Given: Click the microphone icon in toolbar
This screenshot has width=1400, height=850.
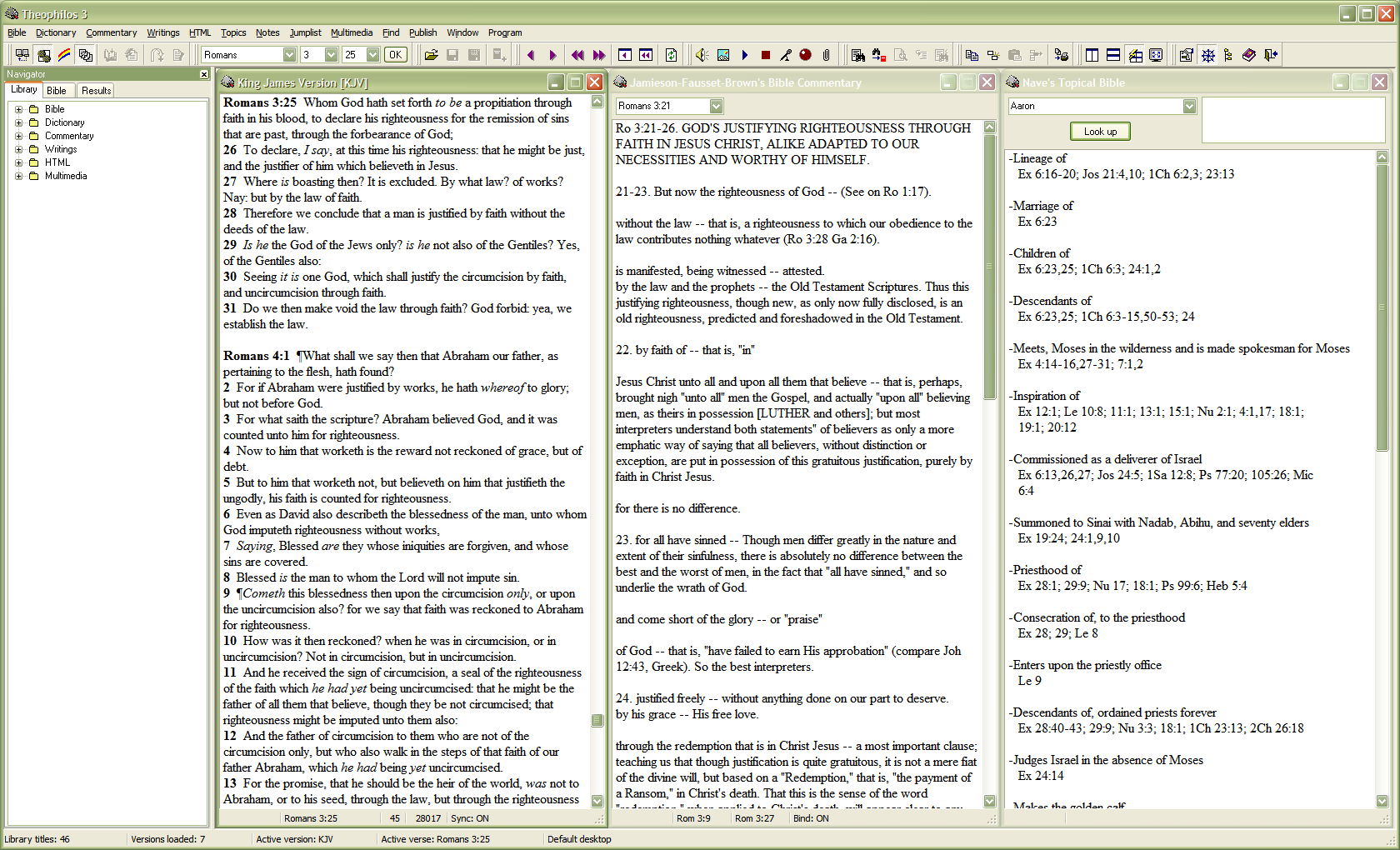Looking at the screenshot, I should pyautogui.click(x=785, y=55).
